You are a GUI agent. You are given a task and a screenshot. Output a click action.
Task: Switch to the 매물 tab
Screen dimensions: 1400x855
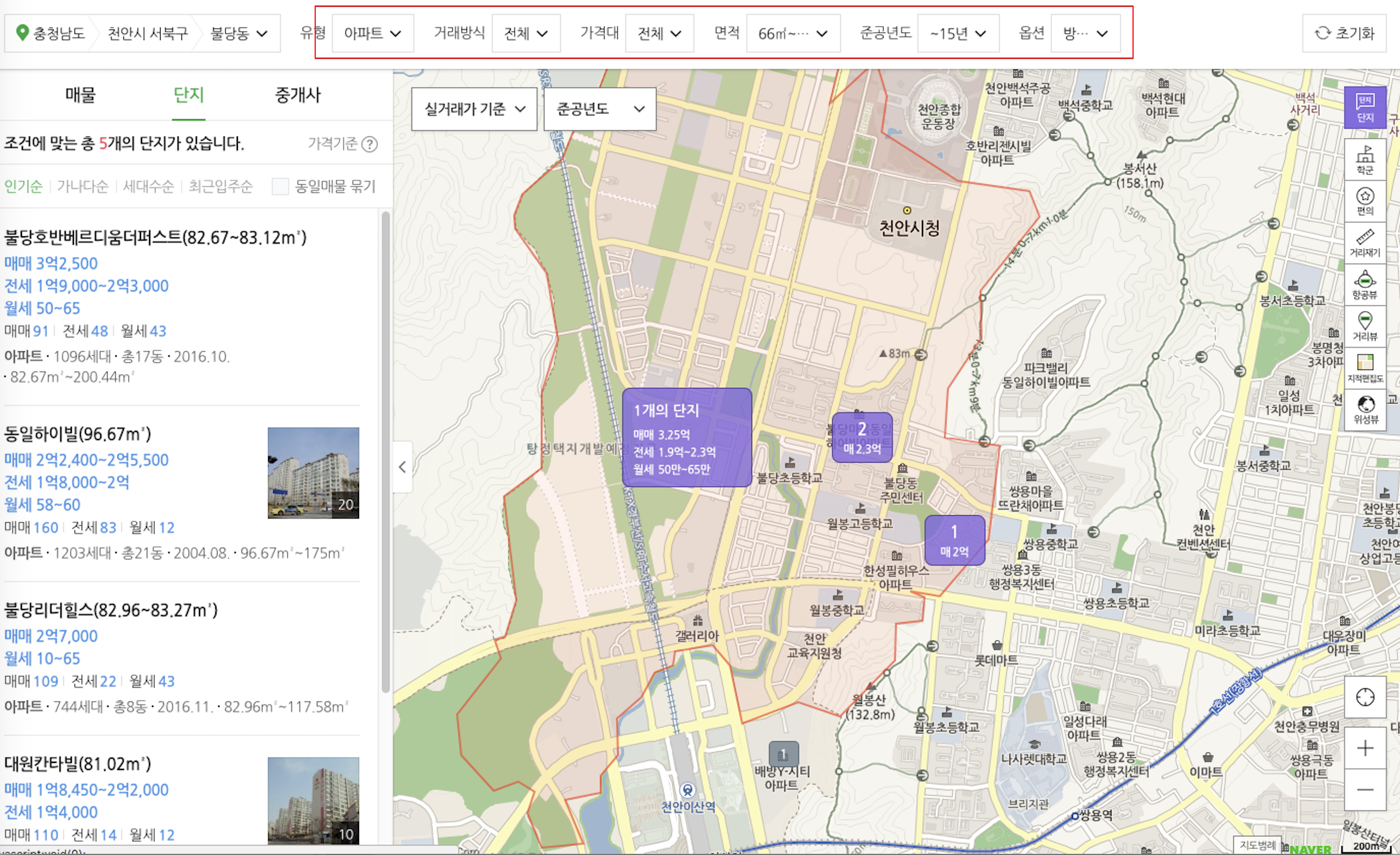click(80, 95)
